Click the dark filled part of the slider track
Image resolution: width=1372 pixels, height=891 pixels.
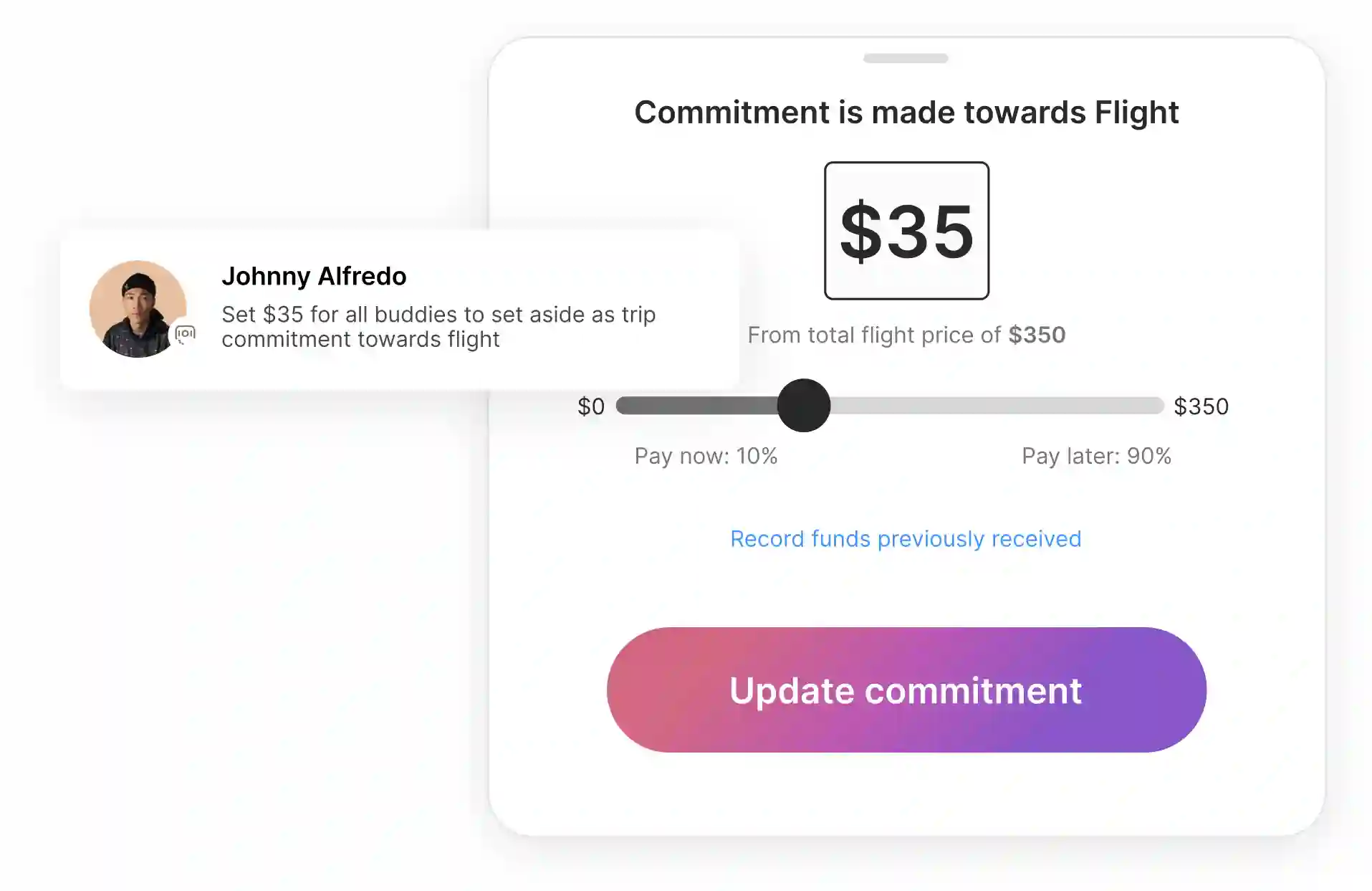[x=695, y=406]
